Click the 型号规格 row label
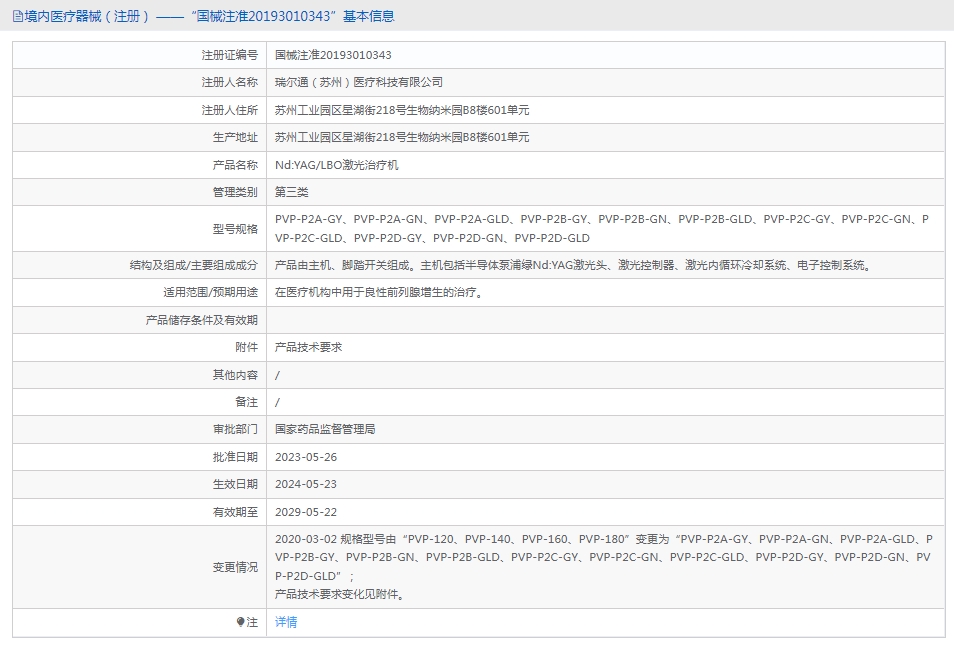 coord(235,229)
